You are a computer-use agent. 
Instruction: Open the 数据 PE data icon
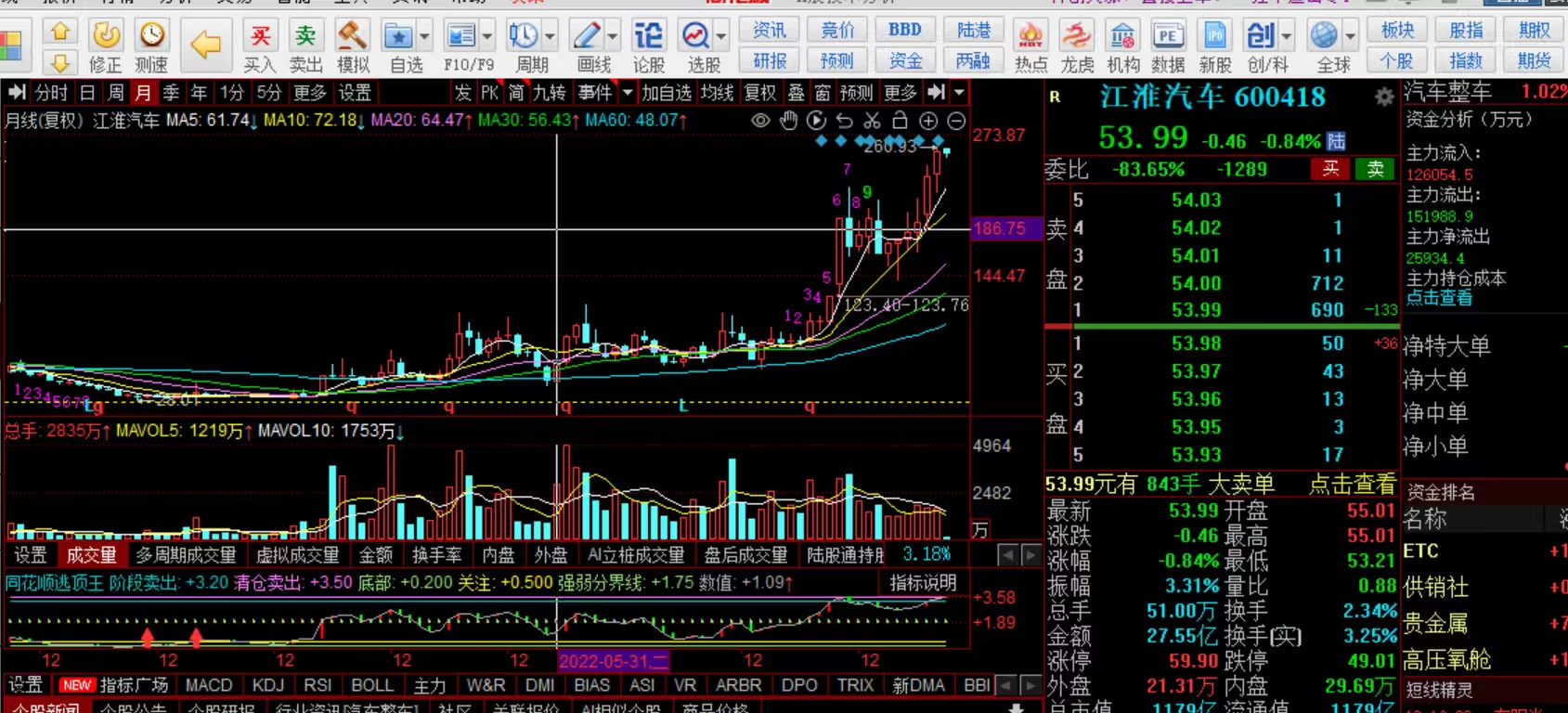pos(1168,36)
